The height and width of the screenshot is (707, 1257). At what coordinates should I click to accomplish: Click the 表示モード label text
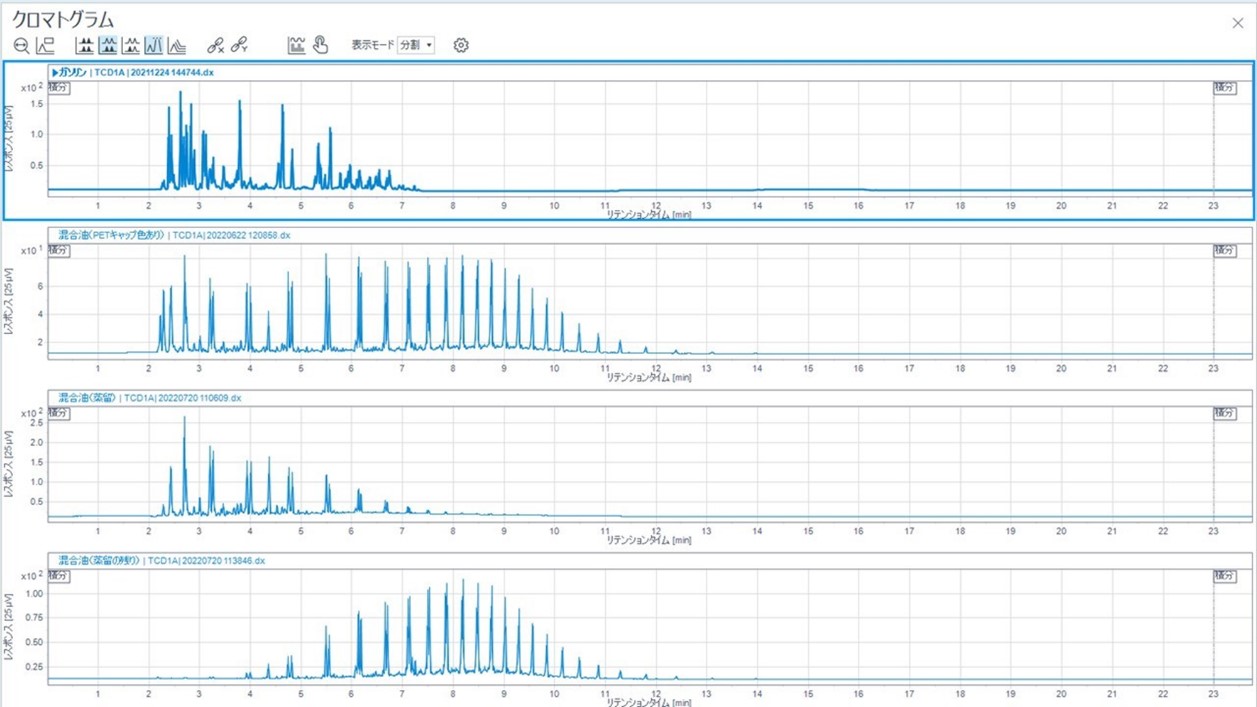(372, 45)
